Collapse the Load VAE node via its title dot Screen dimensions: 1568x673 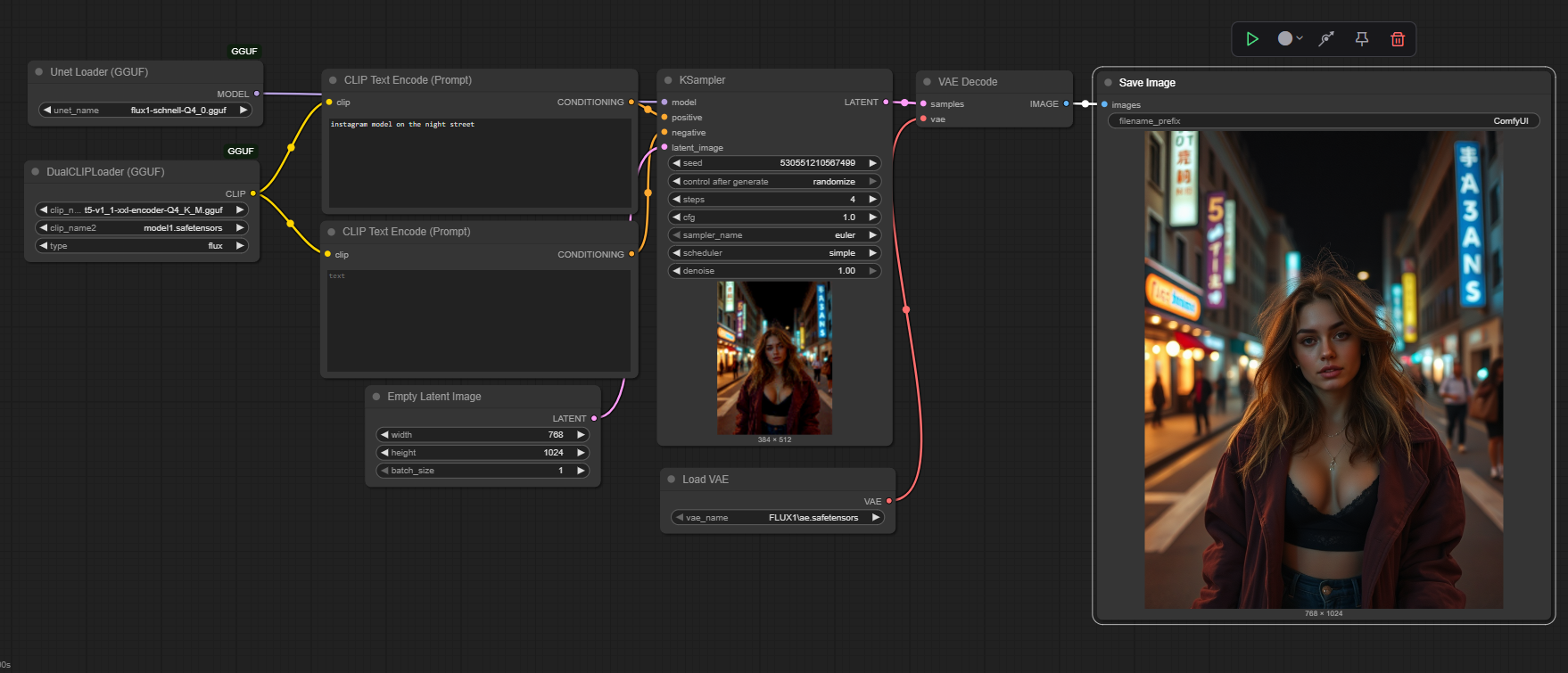click(672, 480)
